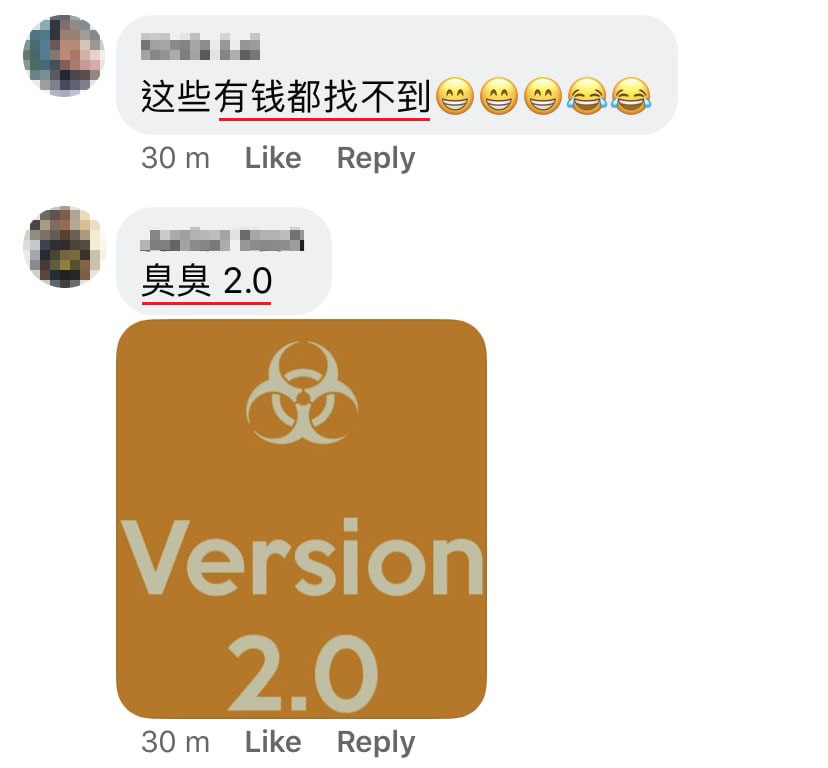Click the '臭臭 2.0' comment text

point(207,280)
